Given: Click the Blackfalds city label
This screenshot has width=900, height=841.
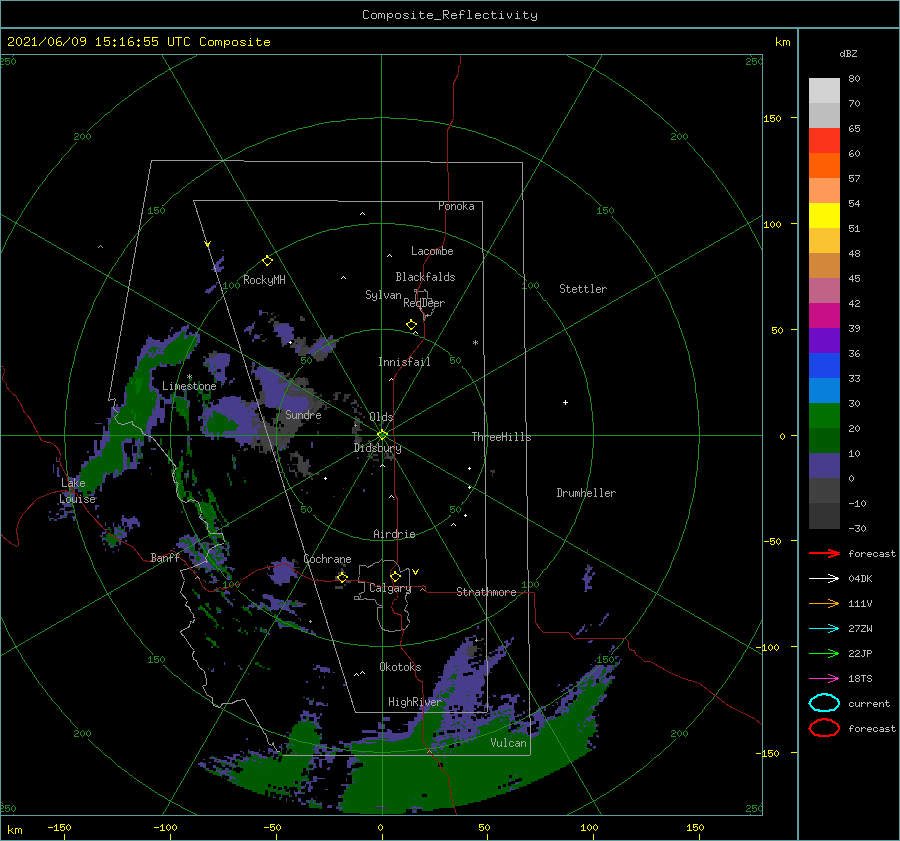Looking at the screenshot, I should click(425, 277).
